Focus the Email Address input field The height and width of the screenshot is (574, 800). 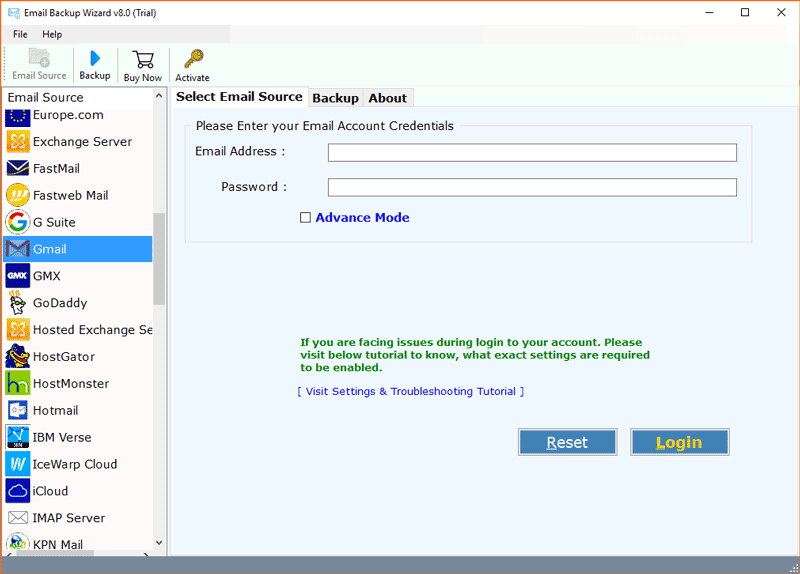click(x=532, y=153)
